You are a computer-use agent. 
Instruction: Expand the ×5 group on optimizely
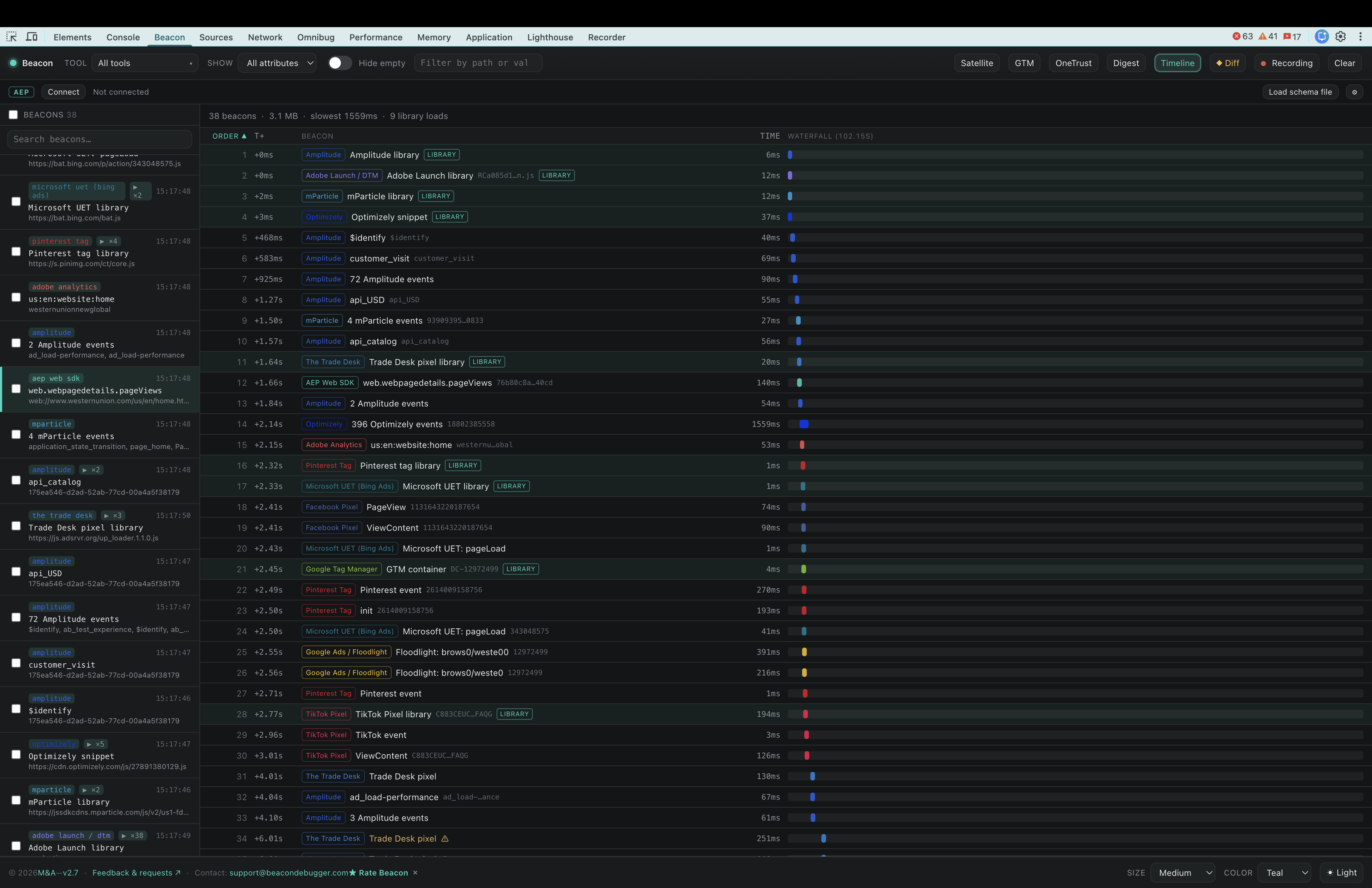[96, 744]
